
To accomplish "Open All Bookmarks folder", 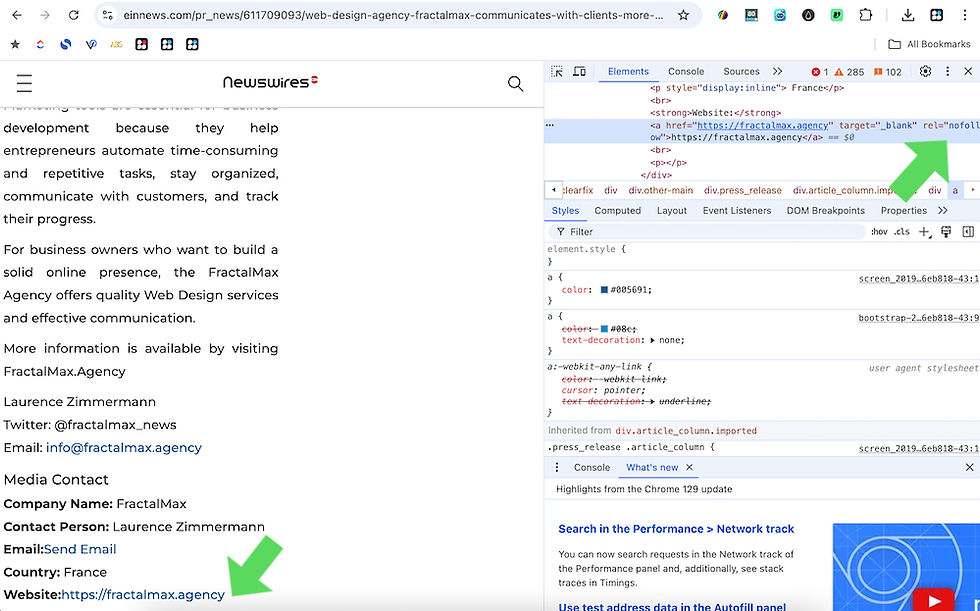I will coord(929,44).
